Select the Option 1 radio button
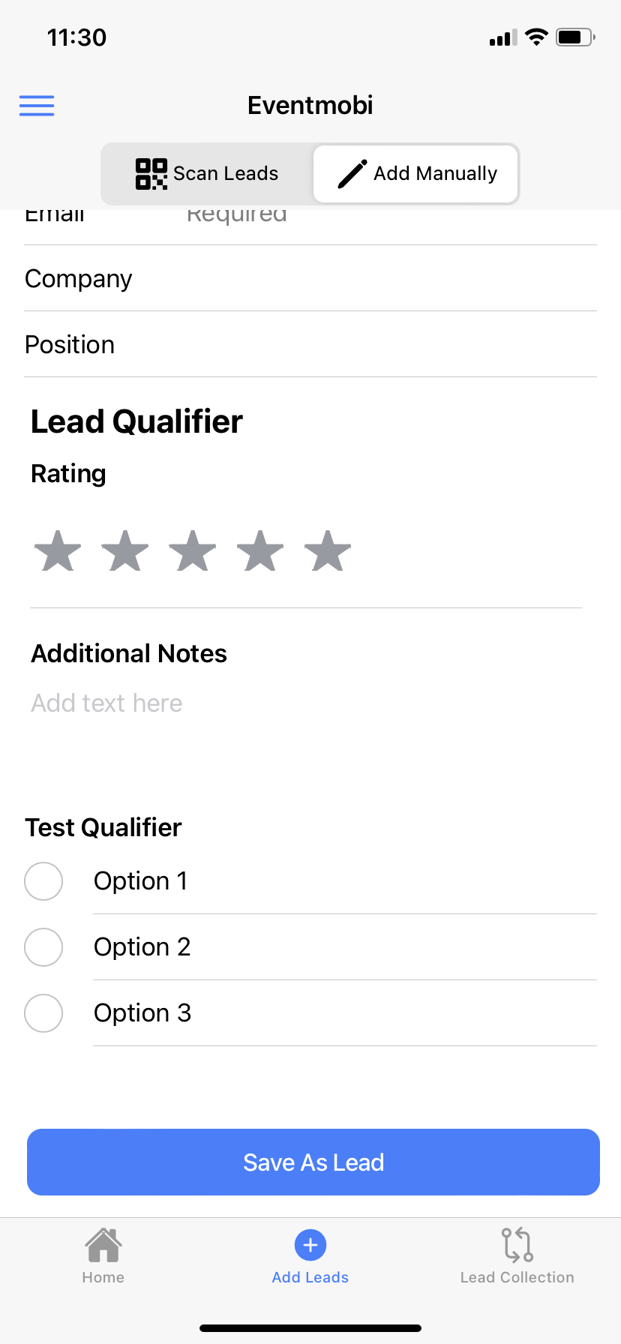The width and height of the screenshot is (621, 1344). 43,881
